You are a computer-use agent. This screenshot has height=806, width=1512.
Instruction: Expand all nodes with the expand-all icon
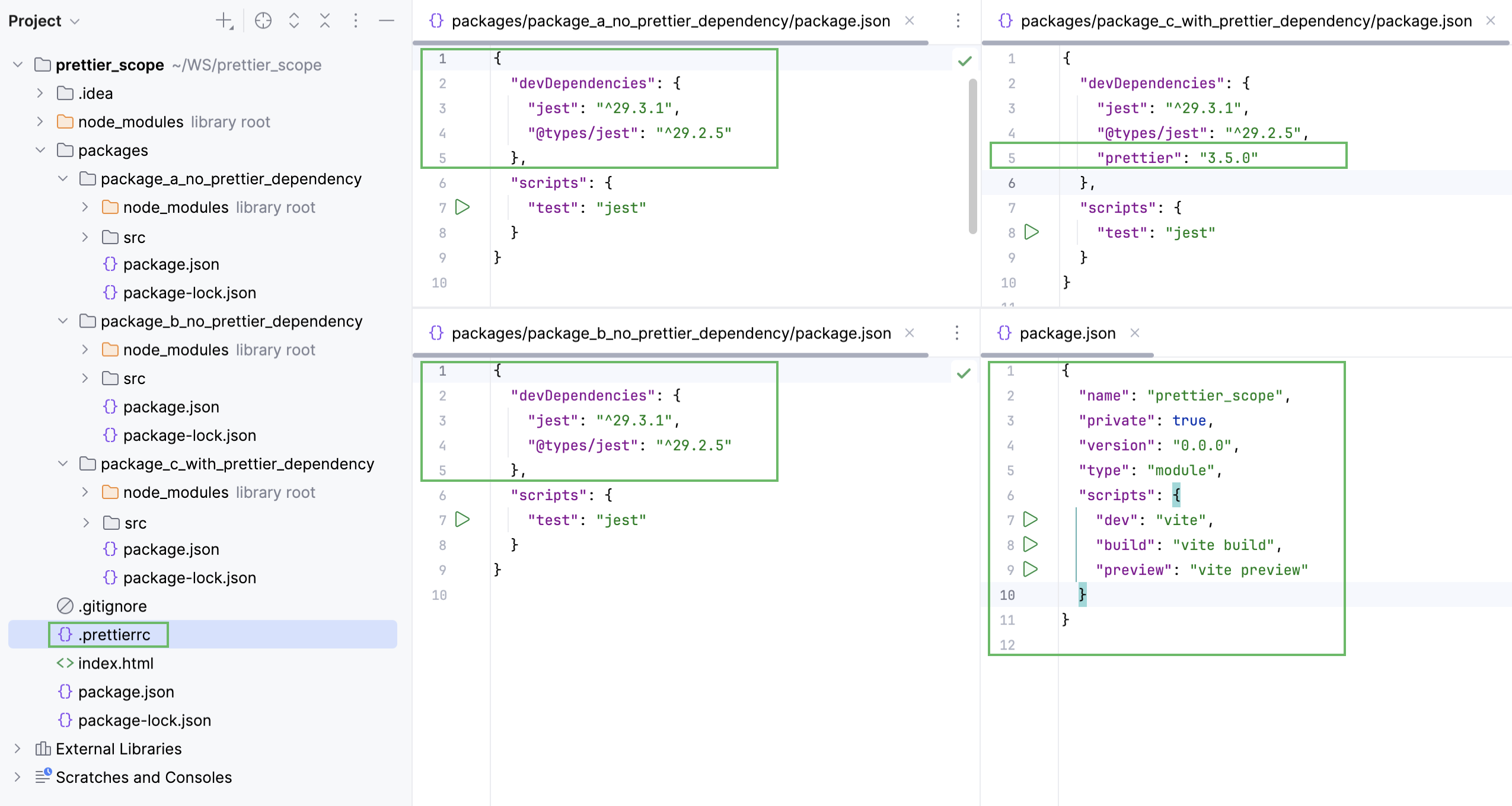point(294,20)
